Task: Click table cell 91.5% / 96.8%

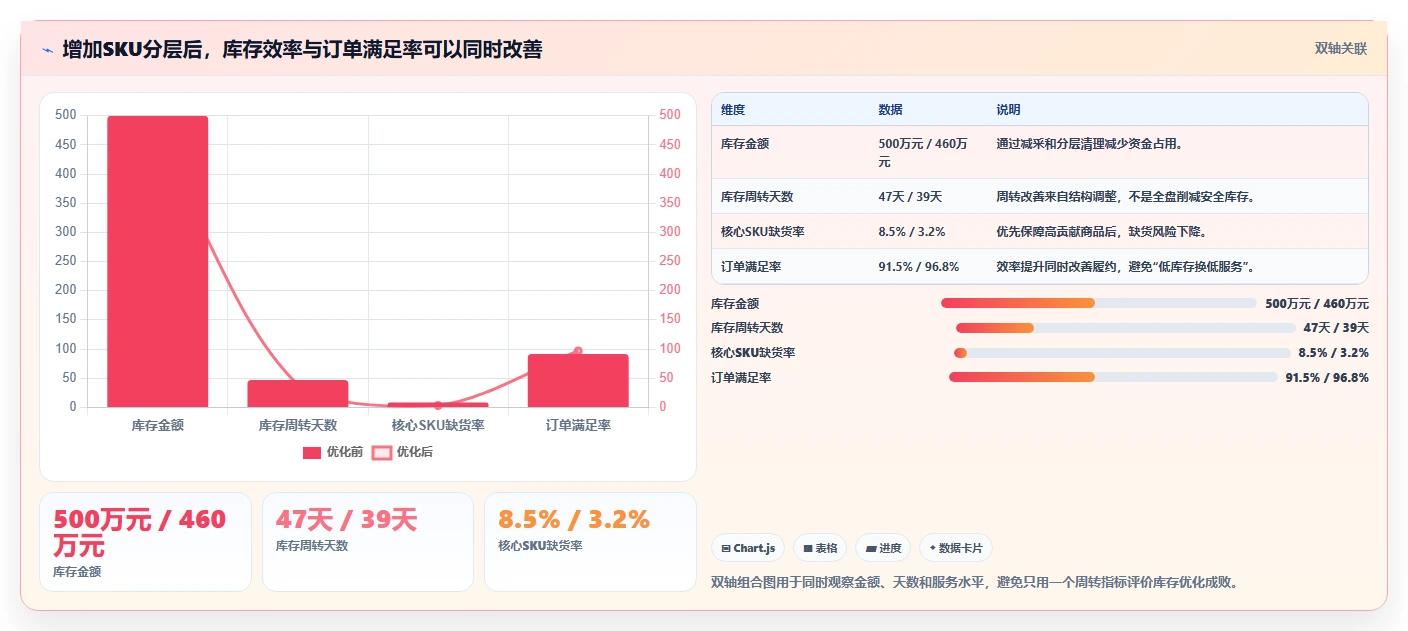Action: pos(918,267)
